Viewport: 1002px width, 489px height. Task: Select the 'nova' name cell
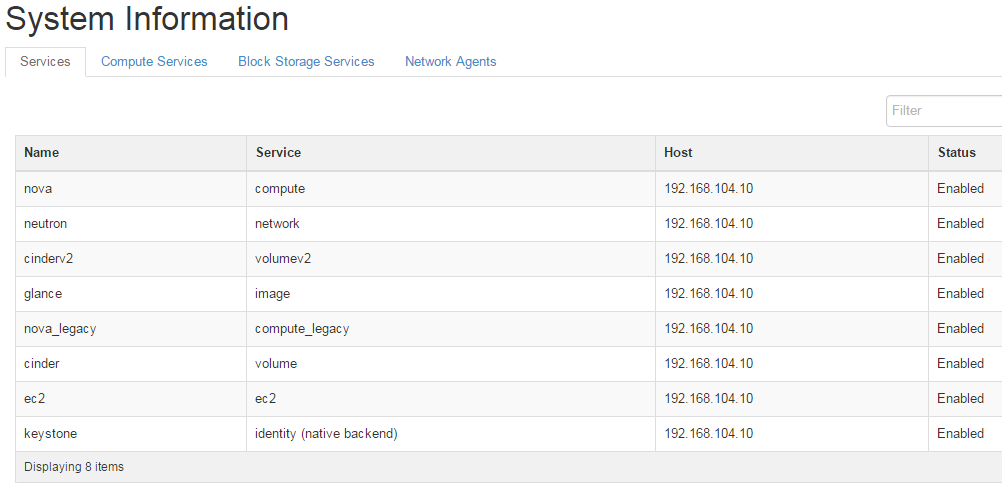point(131,189)
